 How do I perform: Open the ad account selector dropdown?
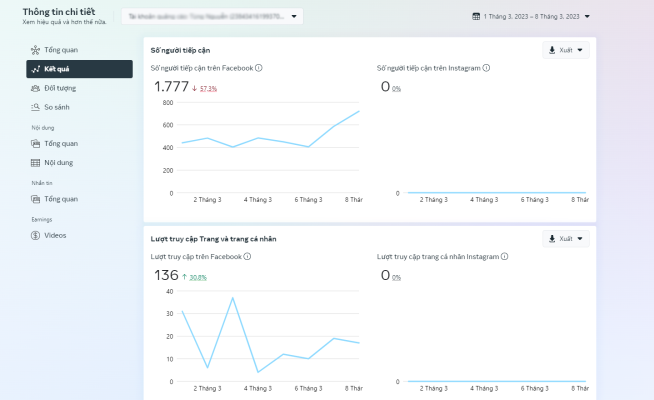coord(211,16)
